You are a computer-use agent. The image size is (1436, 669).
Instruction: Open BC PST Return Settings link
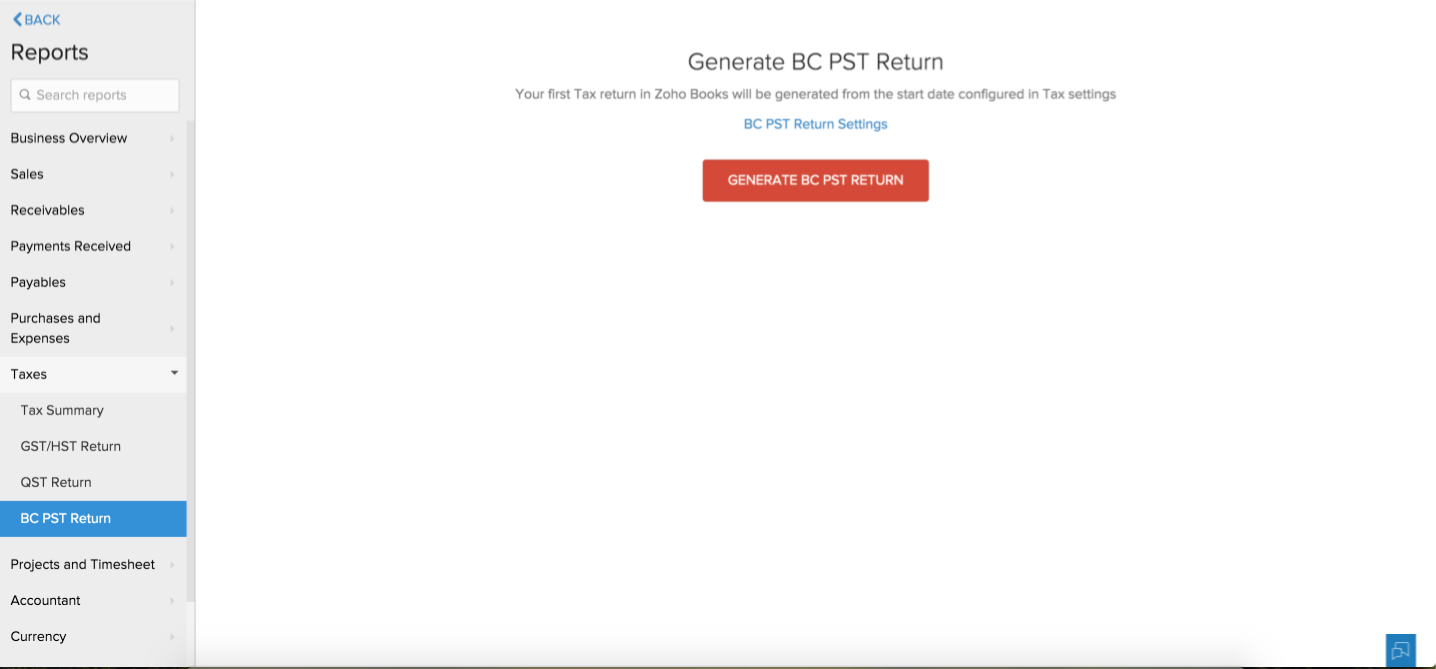click(x=815, y=124)
